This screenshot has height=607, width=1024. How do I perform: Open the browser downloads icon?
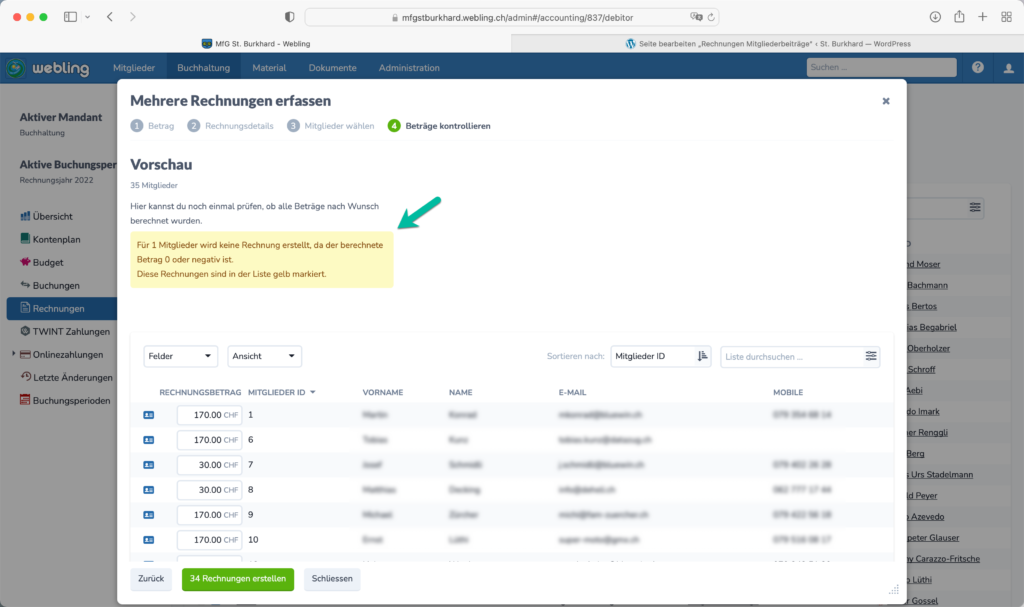coord(935,17)
